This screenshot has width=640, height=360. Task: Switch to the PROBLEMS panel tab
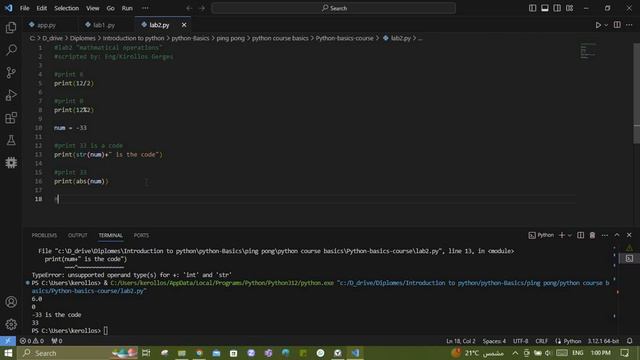44,236
